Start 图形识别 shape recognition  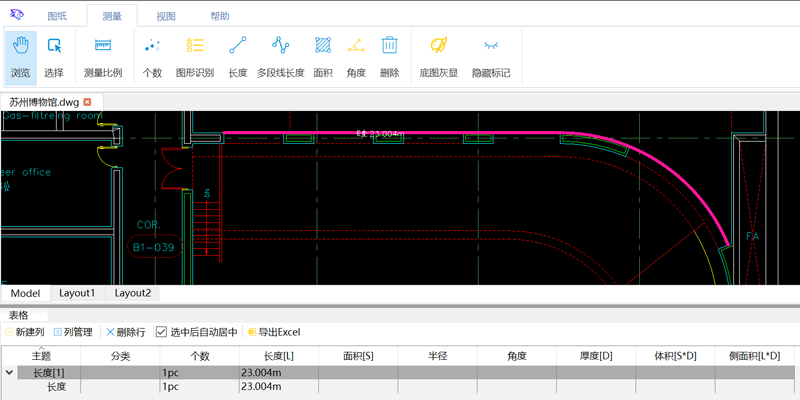195,56
